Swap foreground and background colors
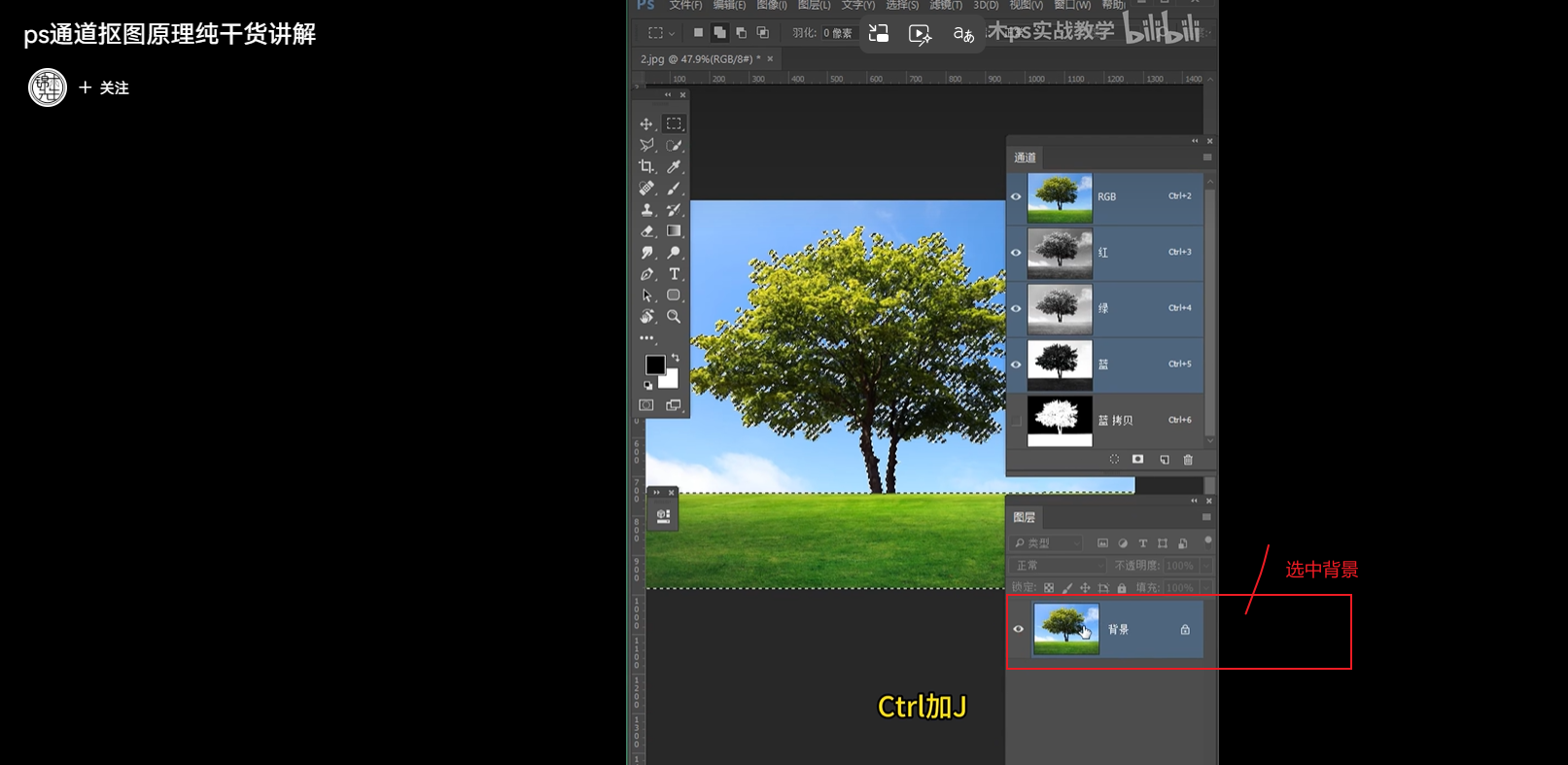The width and height of the screenshot is (1568, 765). [676, 358]
